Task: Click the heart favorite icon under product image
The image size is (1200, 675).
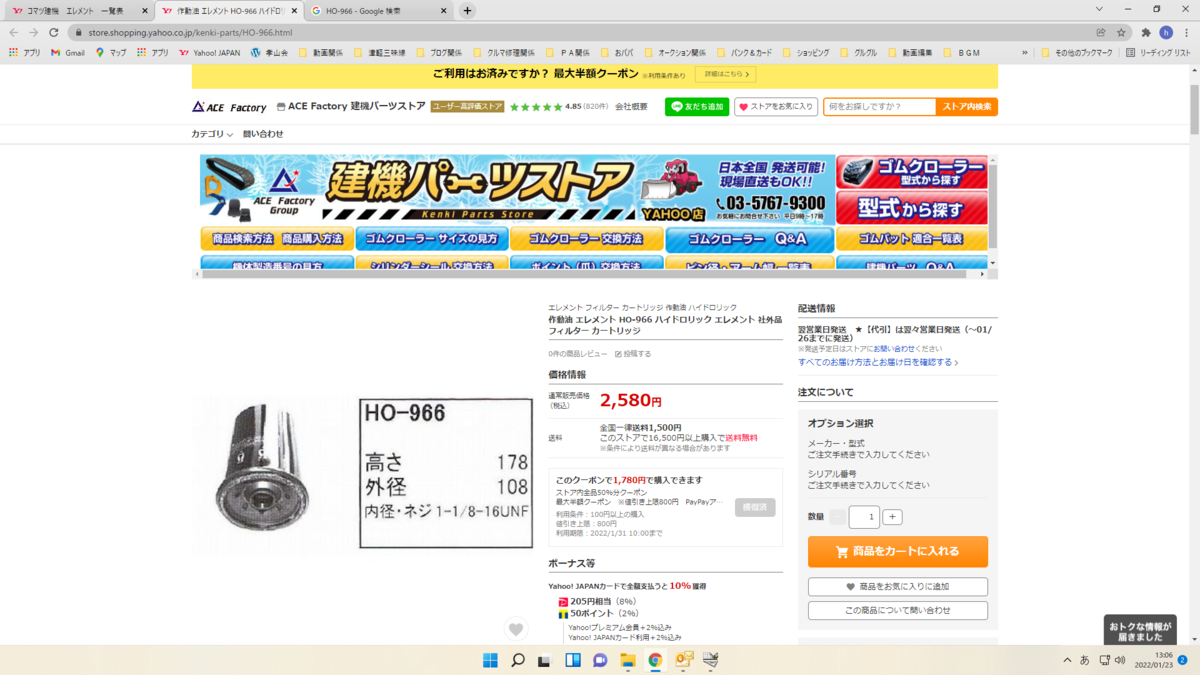Action: 515,629
